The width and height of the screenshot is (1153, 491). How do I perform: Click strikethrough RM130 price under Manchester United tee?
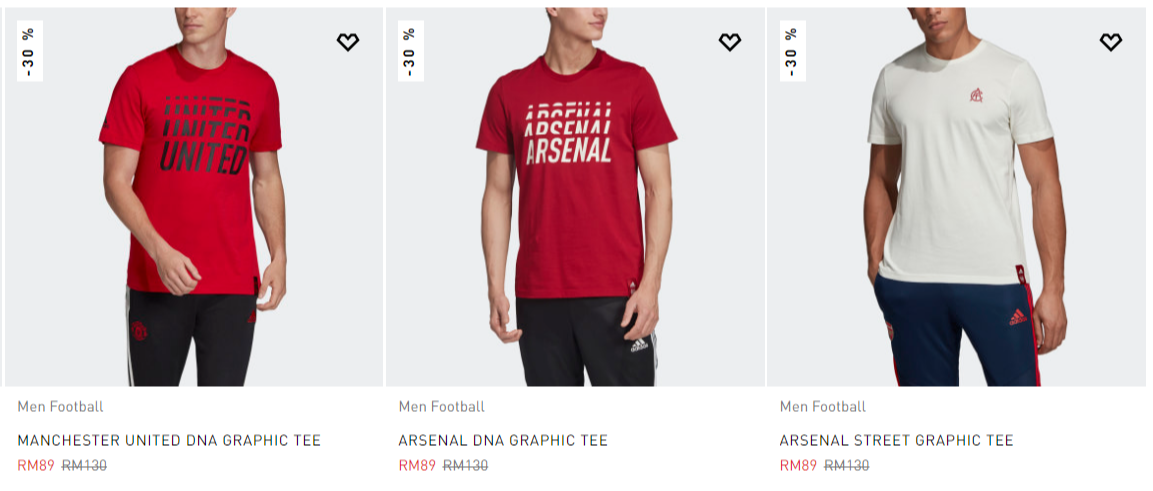[84, 465]
